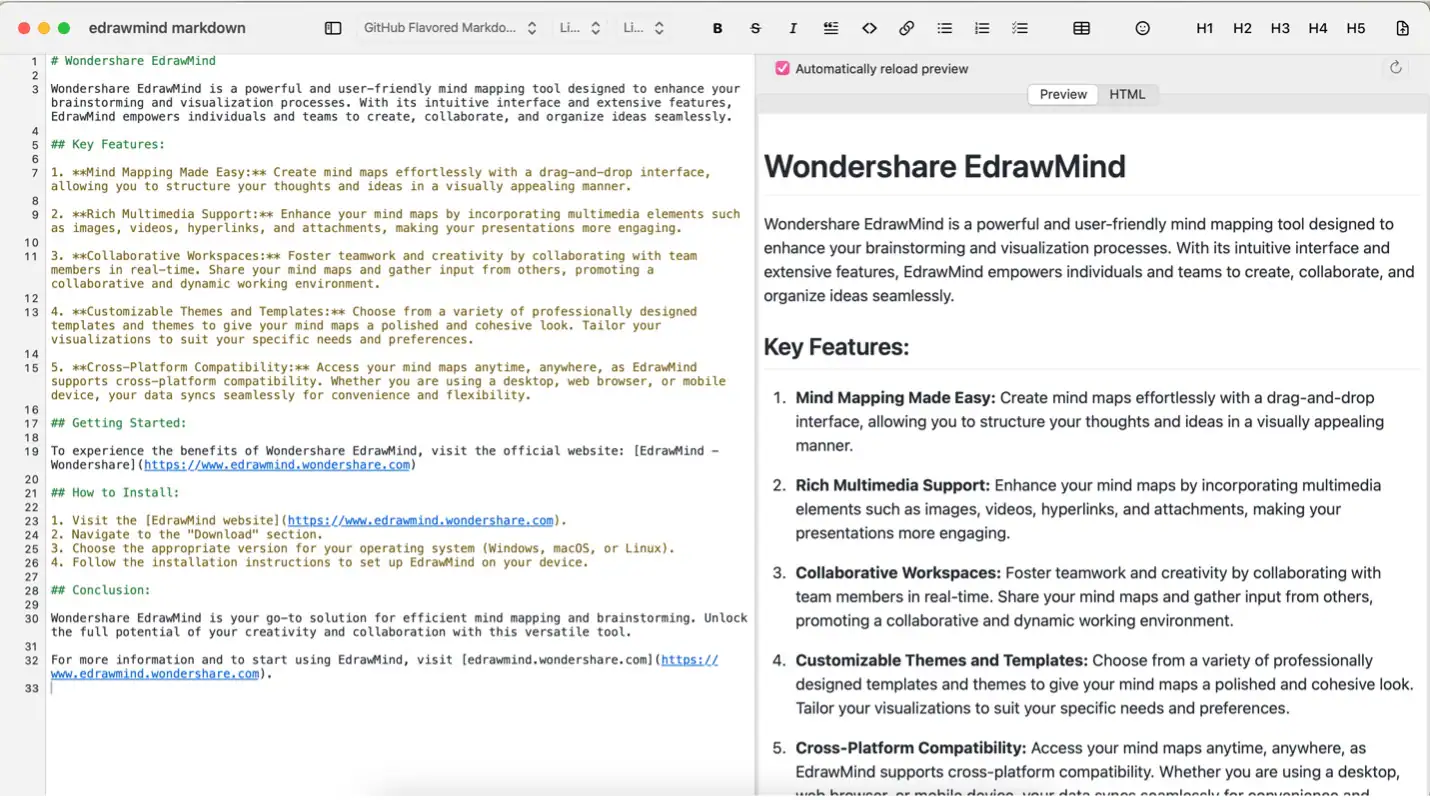The height and width of the screenshot is (800, 1430).
Task: Apply H3 heading style
Action: point(1280,28)
